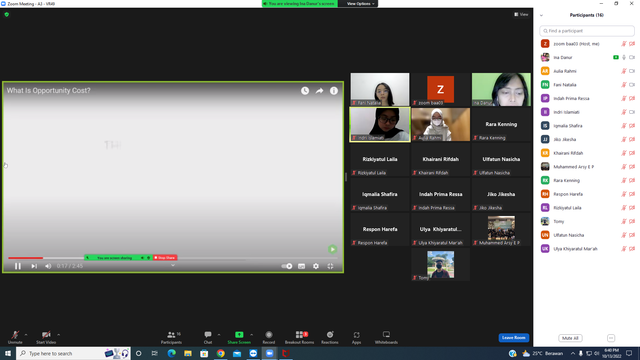The image size is (640, 360).
Task: Open the Apps icon
Action: tap(356, 335)
